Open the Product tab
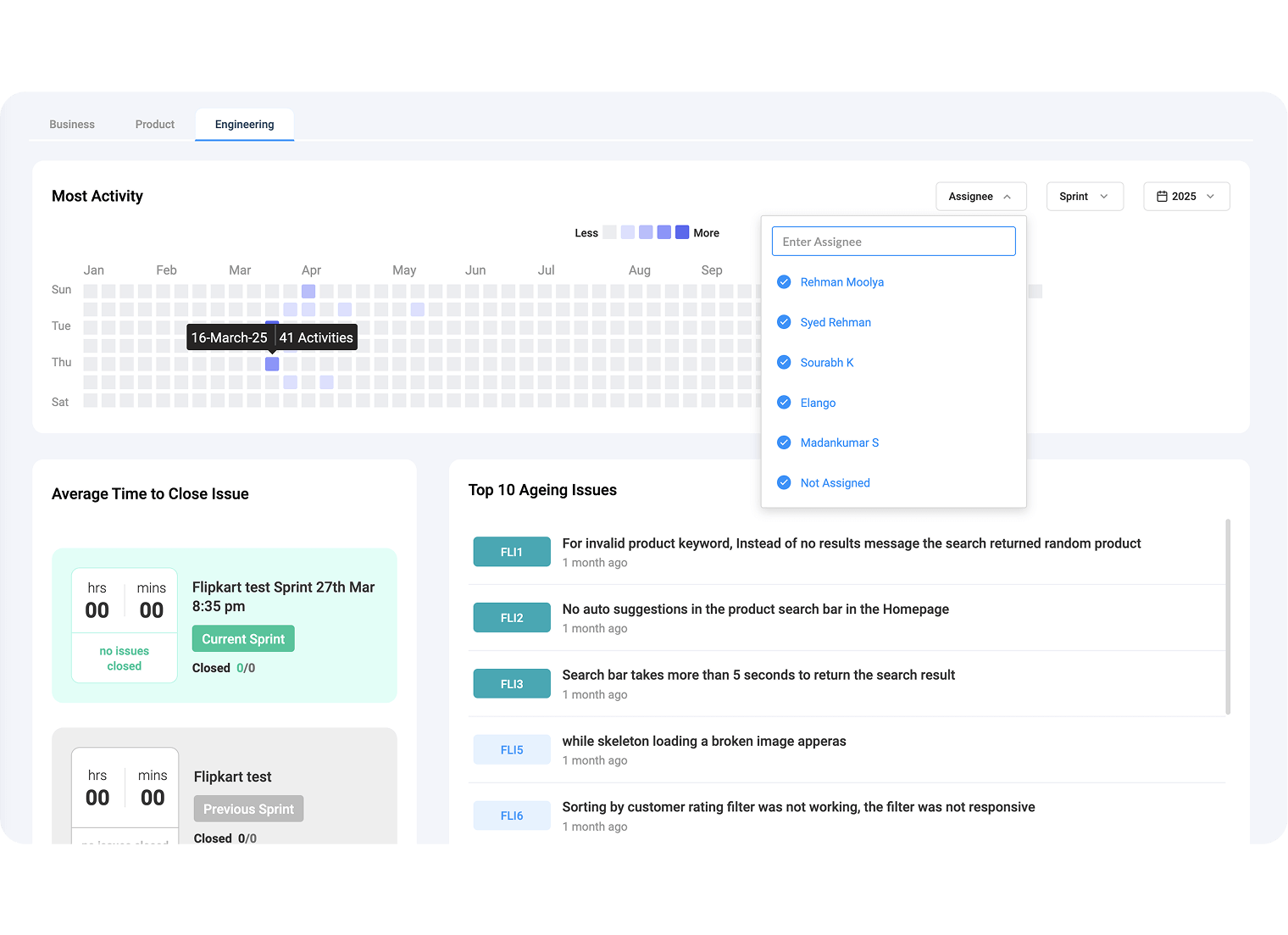This screenshot has width=1288, height=935. [155, 125]
